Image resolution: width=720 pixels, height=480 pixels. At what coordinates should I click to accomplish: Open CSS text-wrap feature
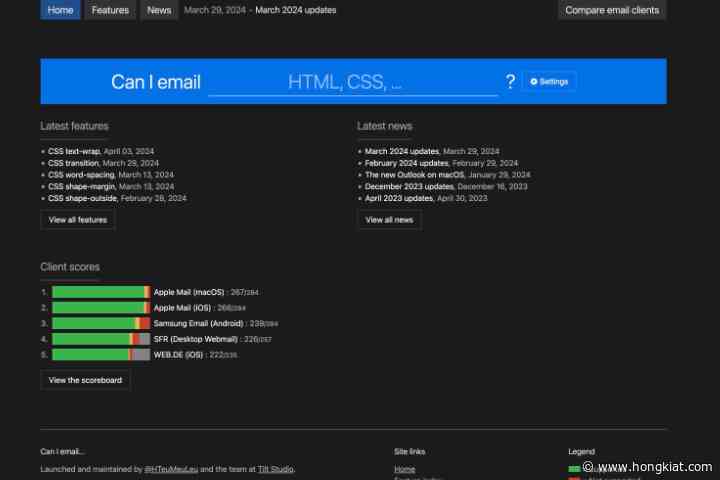point(74,151)
